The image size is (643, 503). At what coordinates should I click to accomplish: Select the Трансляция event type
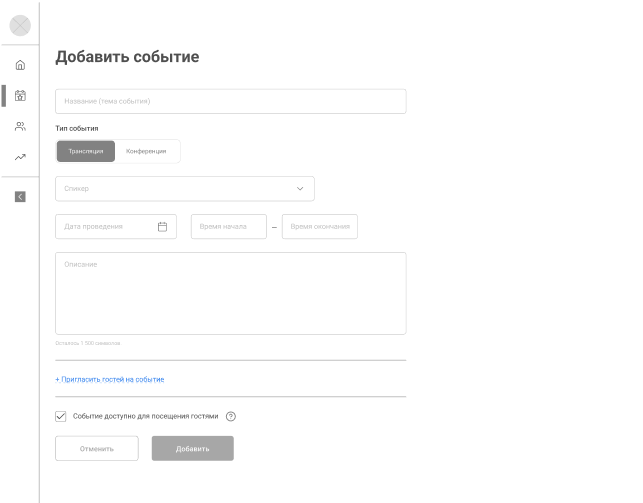pyautogui.click(x=86, y=151)
